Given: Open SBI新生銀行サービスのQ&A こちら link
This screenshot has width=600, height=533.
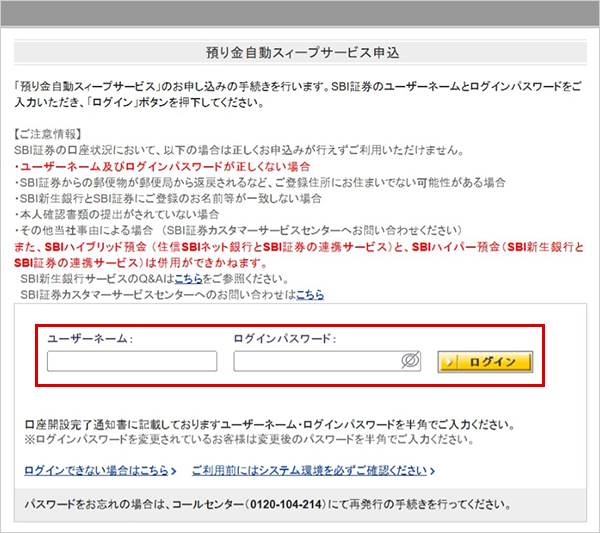Looking at the screenshot, I should pos(188,279).
